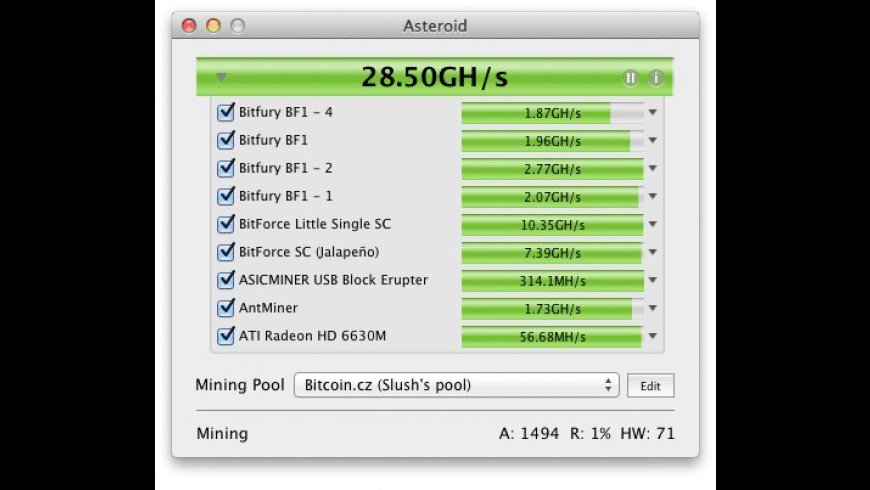Expand arrow next to 7.39GH/s bar
The image size is (870, 490).
653,252
